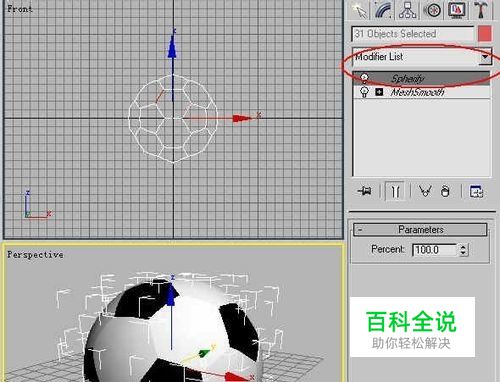Screen dimensions: 500x382
Task: Open Configure Modifier Sets icon
Action: [476, 191]
